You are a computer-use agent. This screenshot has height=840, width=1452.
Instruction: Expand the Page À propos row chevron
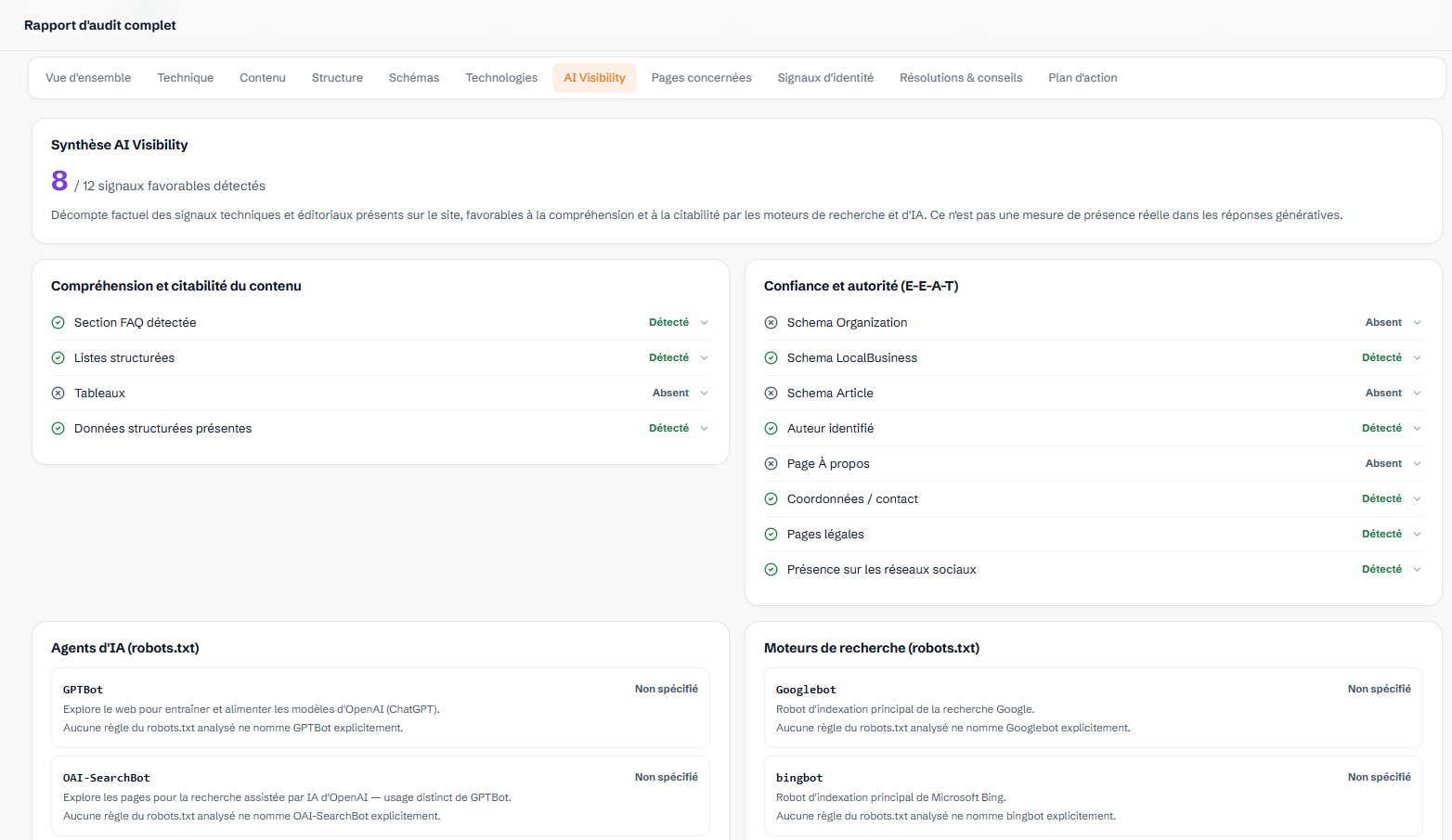coord(1417,464)
